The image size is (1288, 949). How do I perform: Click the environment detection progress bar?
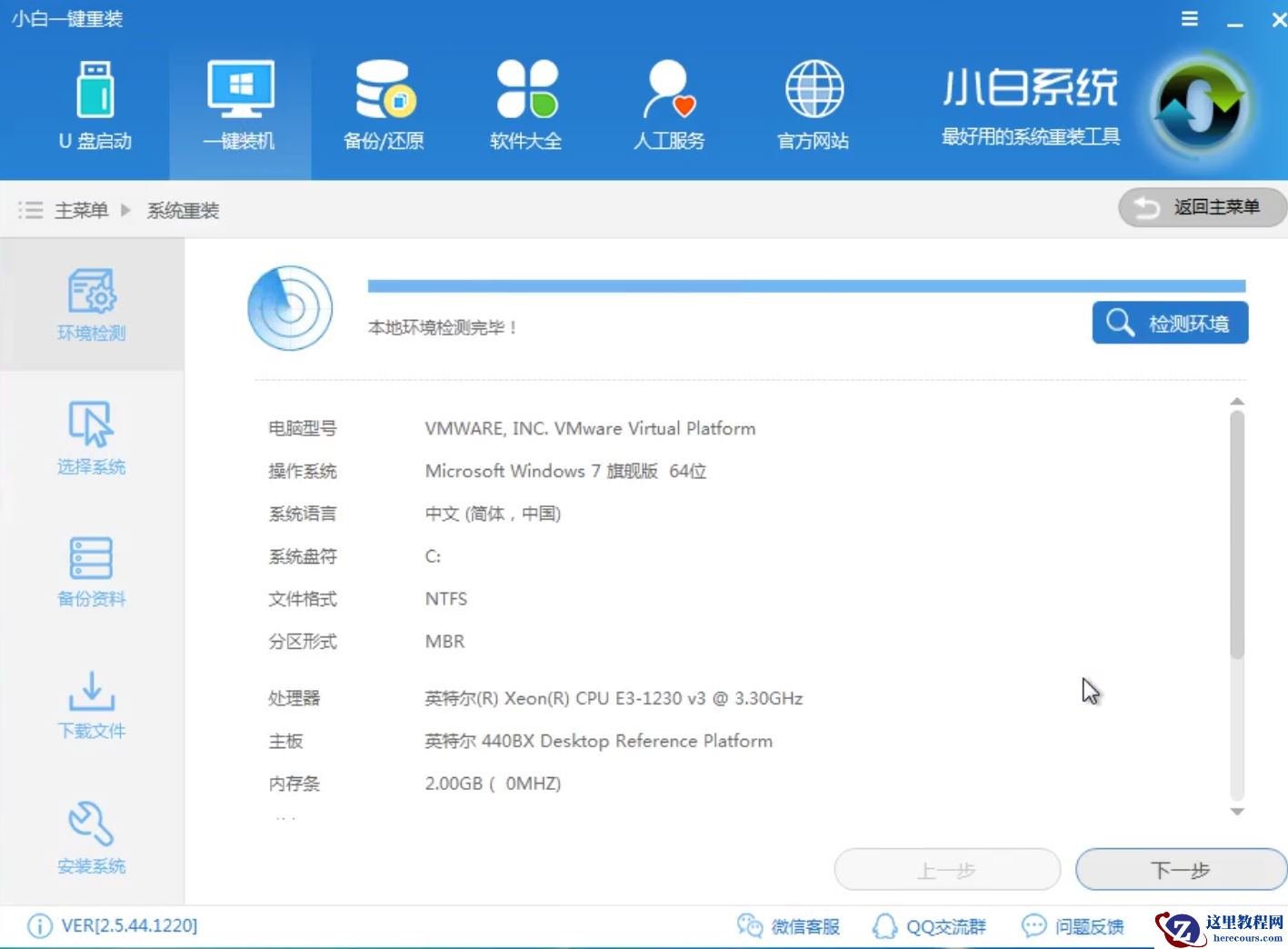807,283
